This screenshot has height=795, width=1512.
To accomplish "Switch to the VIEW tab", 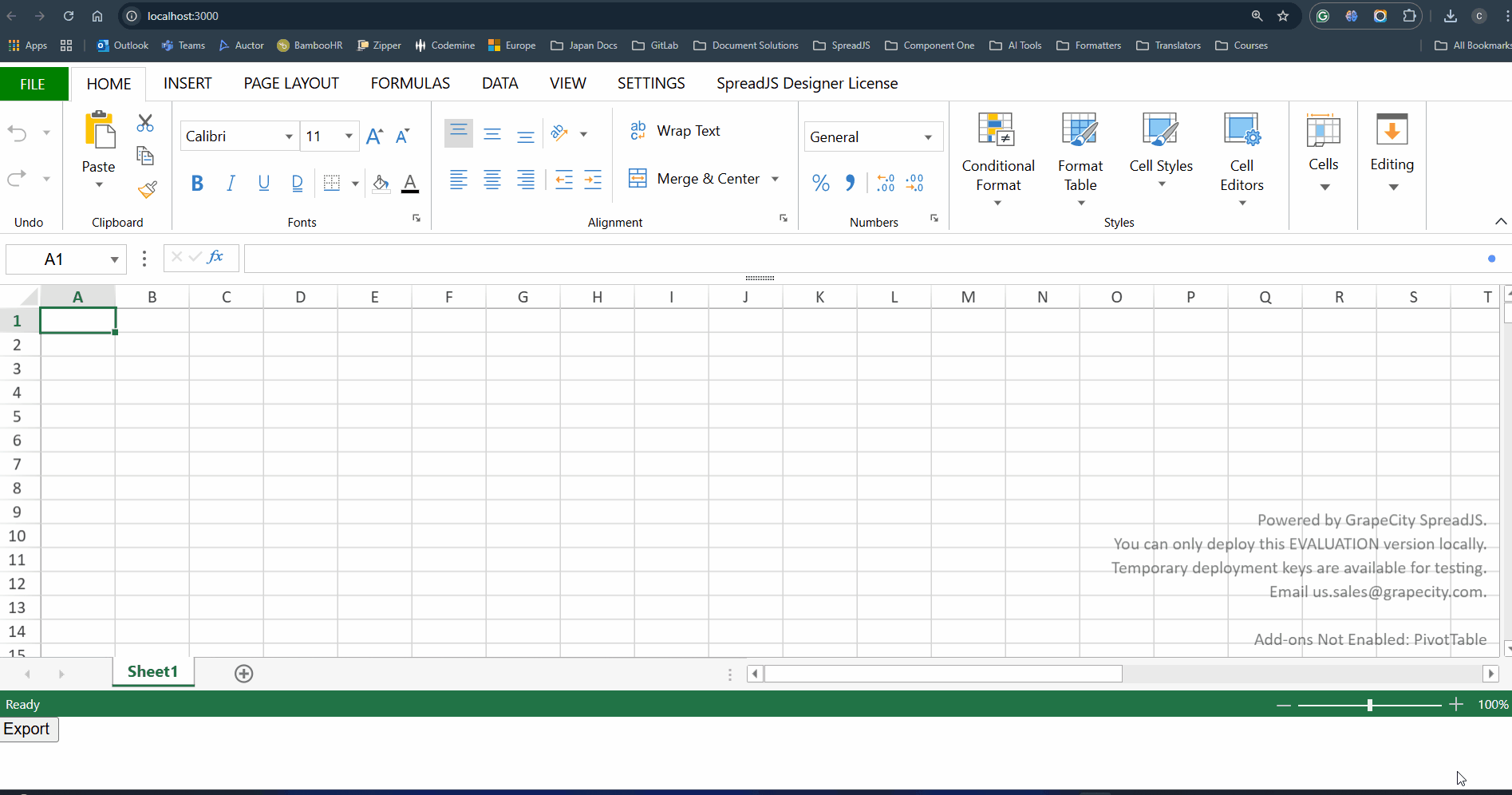I will pyautogui.click(x=568, y=83).
